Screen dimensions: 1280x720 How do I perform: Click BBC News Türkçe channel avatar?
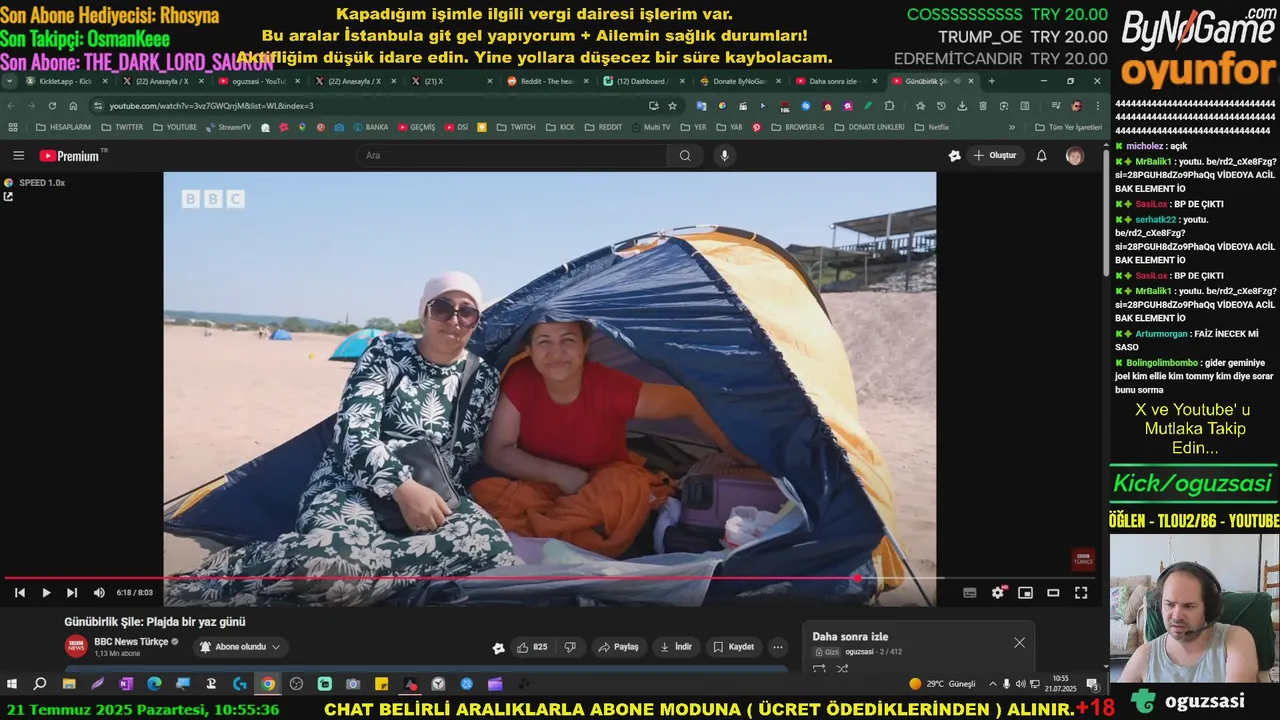76,647
